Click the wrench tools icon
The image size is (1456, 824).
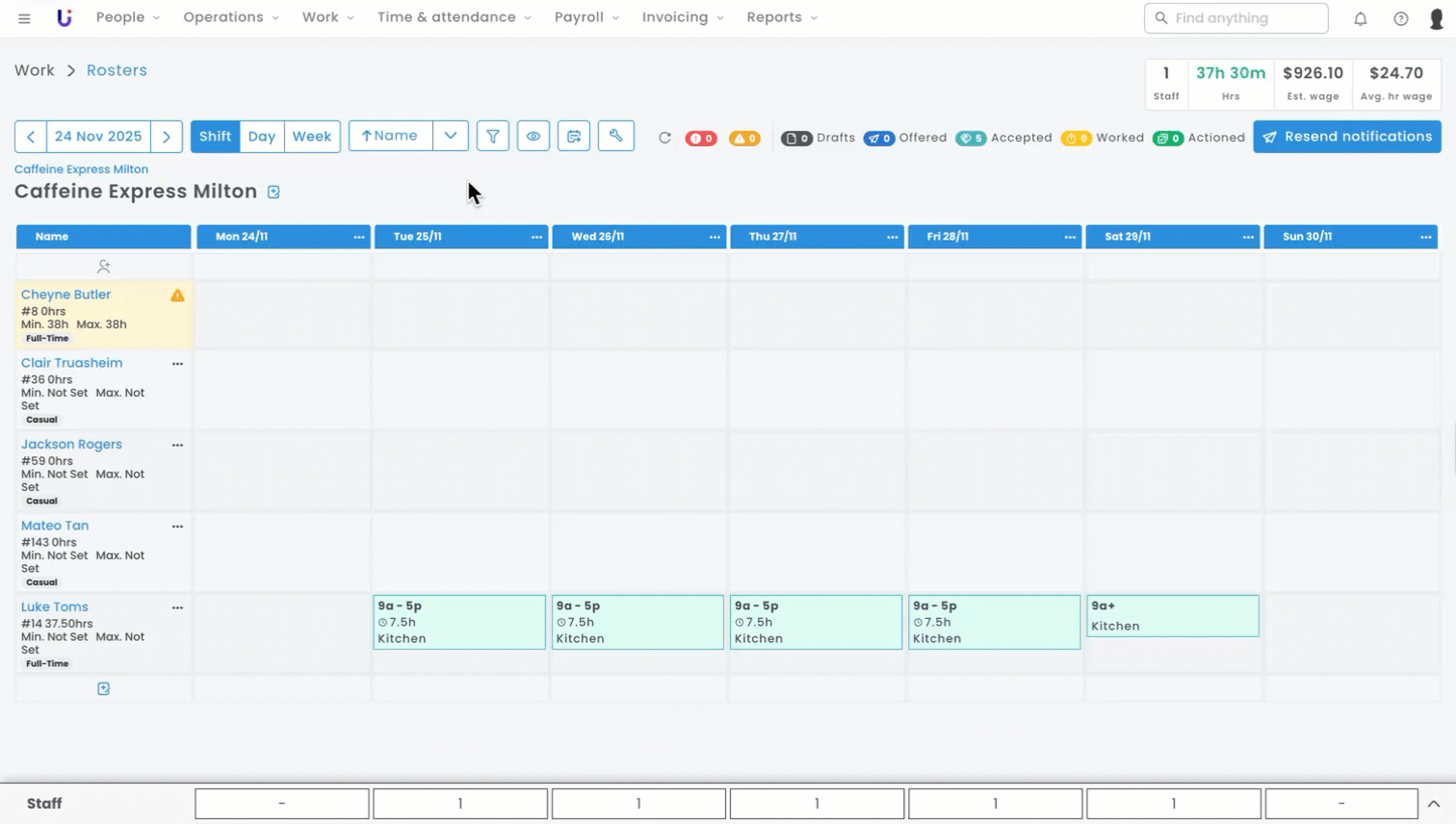[x=615, y=137]
